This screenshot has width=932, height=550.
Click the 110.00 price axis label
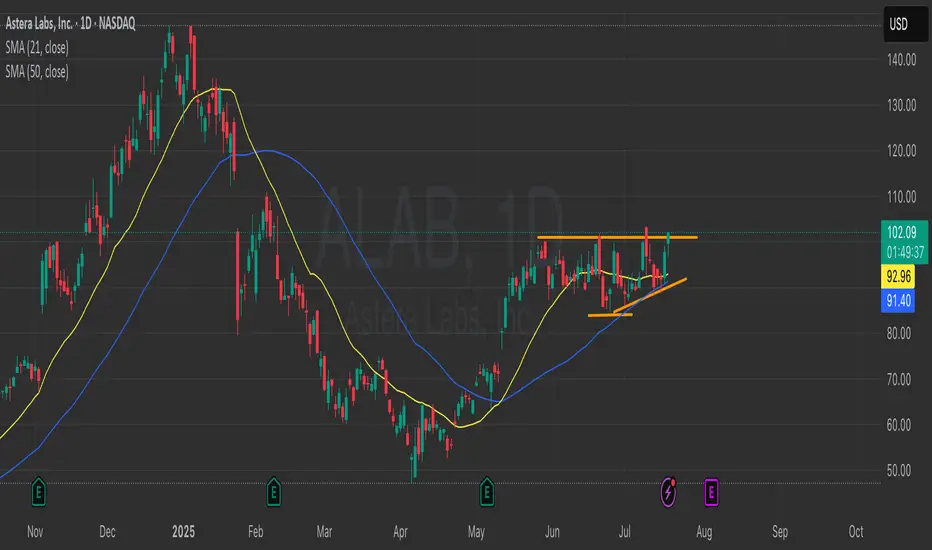coord(901,197)
